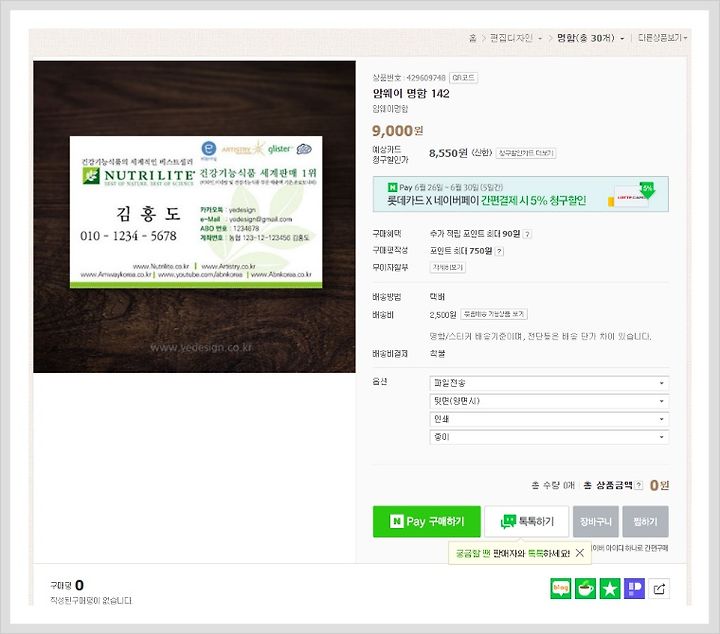Click the 찜하기 wishlist button
720x634 pixels.
pyautogui.click(x=645, y=522)
